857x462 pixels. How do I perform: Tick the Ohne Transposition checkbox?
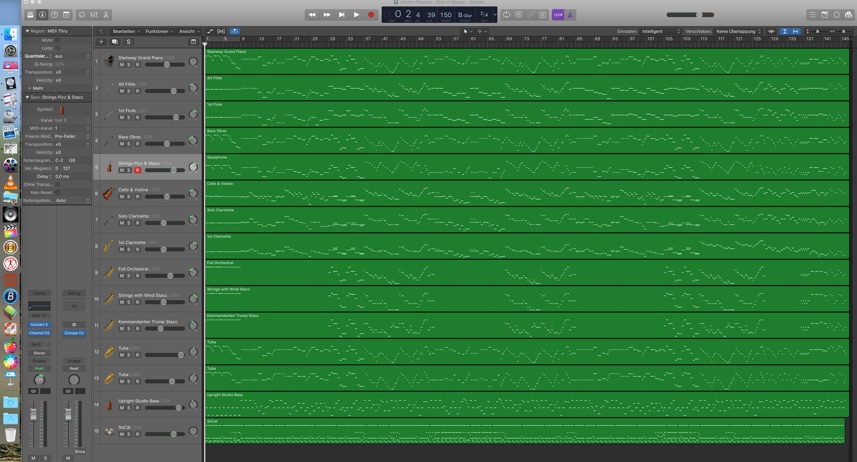[x=57, y=184]
